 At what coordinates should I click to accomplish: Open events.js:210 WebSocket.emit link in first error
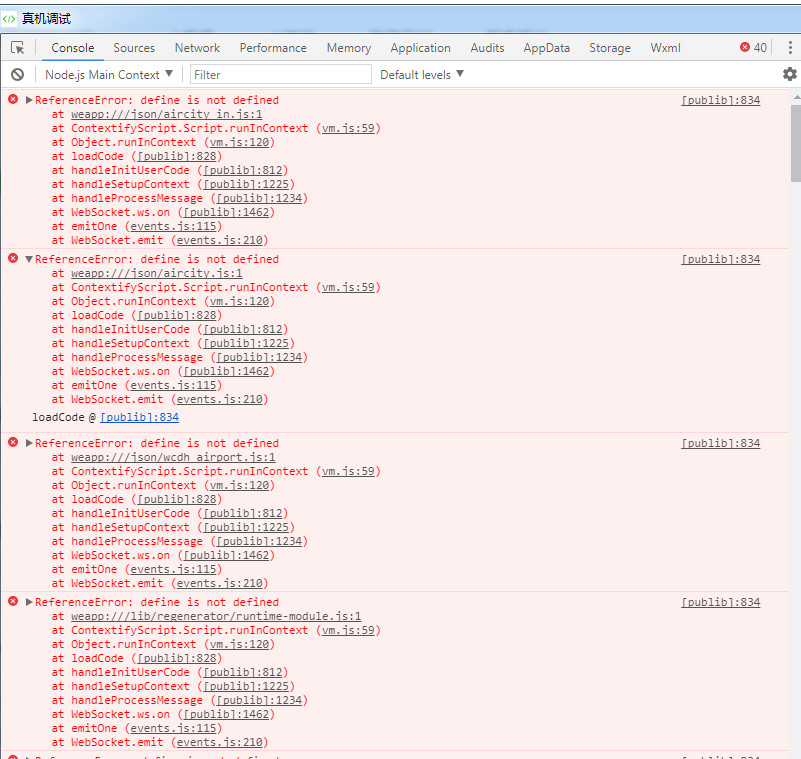220,240
